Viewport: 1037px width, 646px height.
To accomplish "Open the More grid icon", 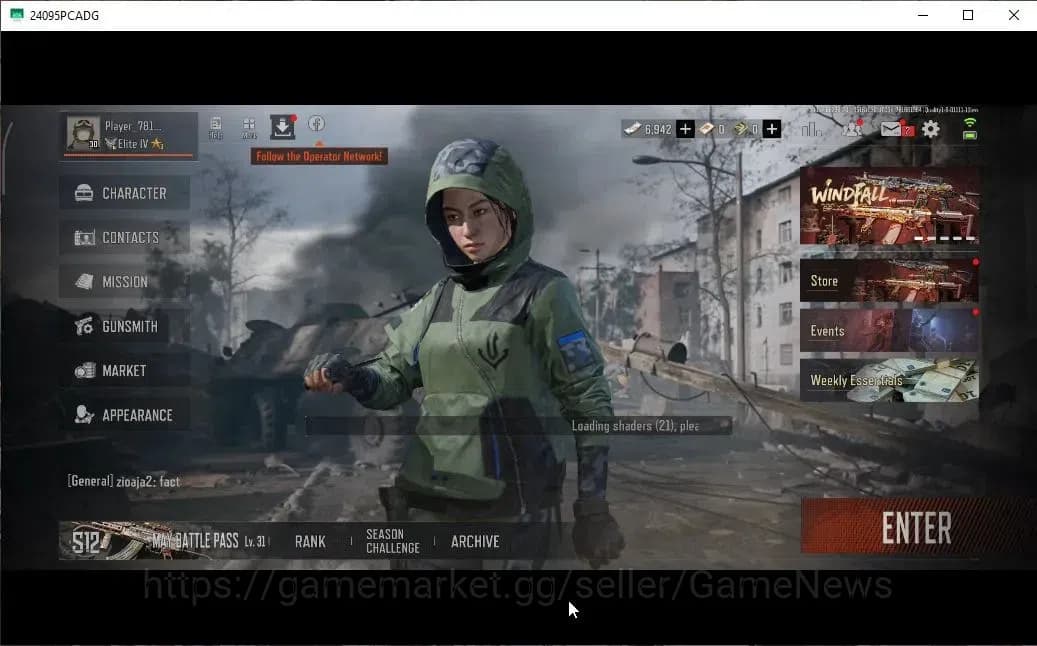I will click(249, 128).
